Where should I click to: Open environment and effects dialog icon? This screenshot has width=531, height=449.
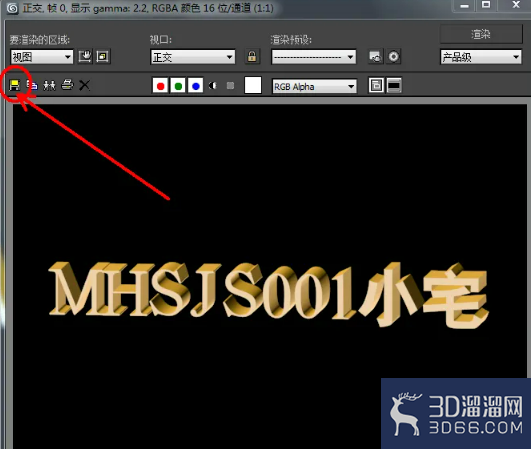(393, 57)
